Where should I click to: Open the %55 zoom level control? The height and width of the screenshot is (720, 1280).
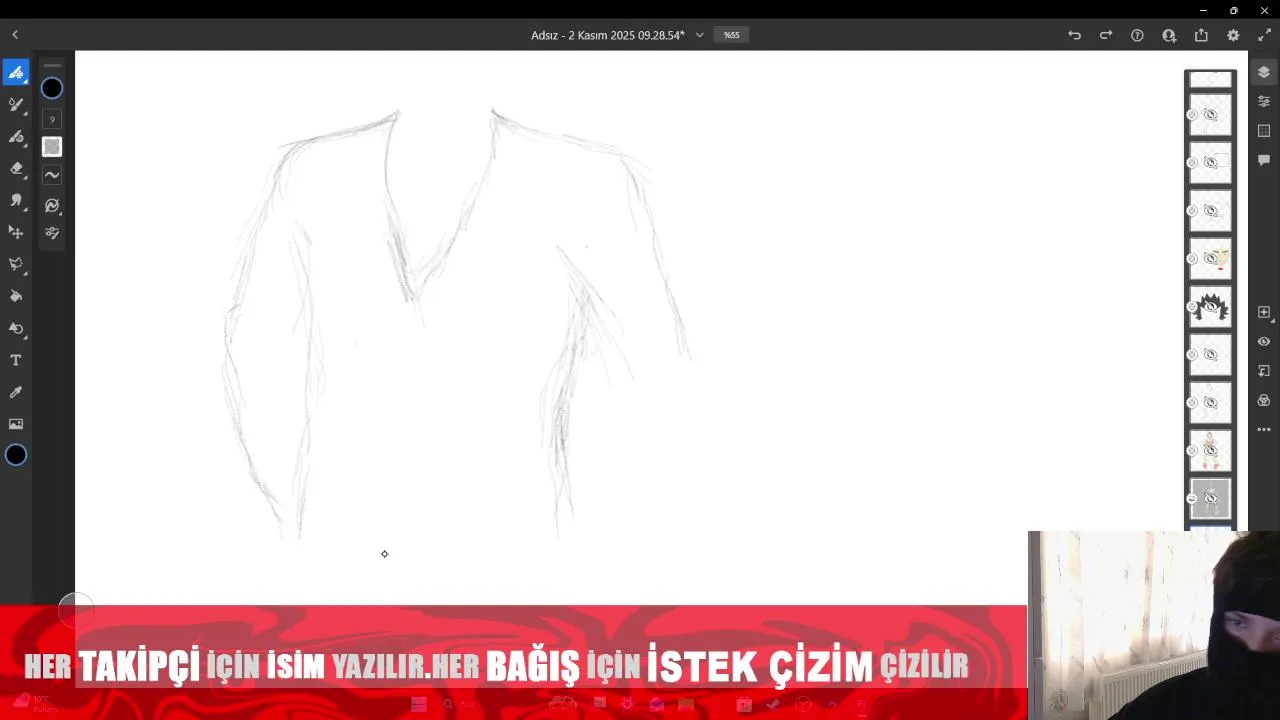(x=732, y=35)
